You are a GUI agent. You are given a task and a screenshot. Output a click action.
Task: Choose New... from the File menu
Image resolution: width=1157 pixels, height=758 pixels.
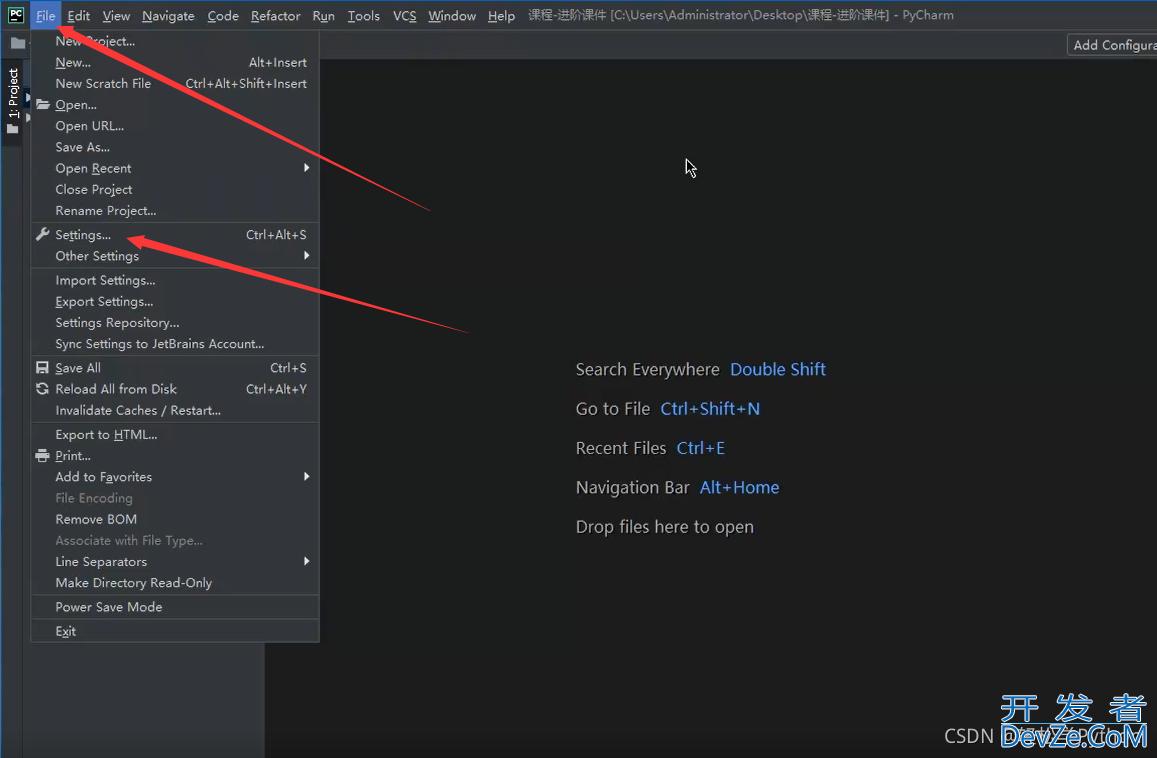point(175,63)
